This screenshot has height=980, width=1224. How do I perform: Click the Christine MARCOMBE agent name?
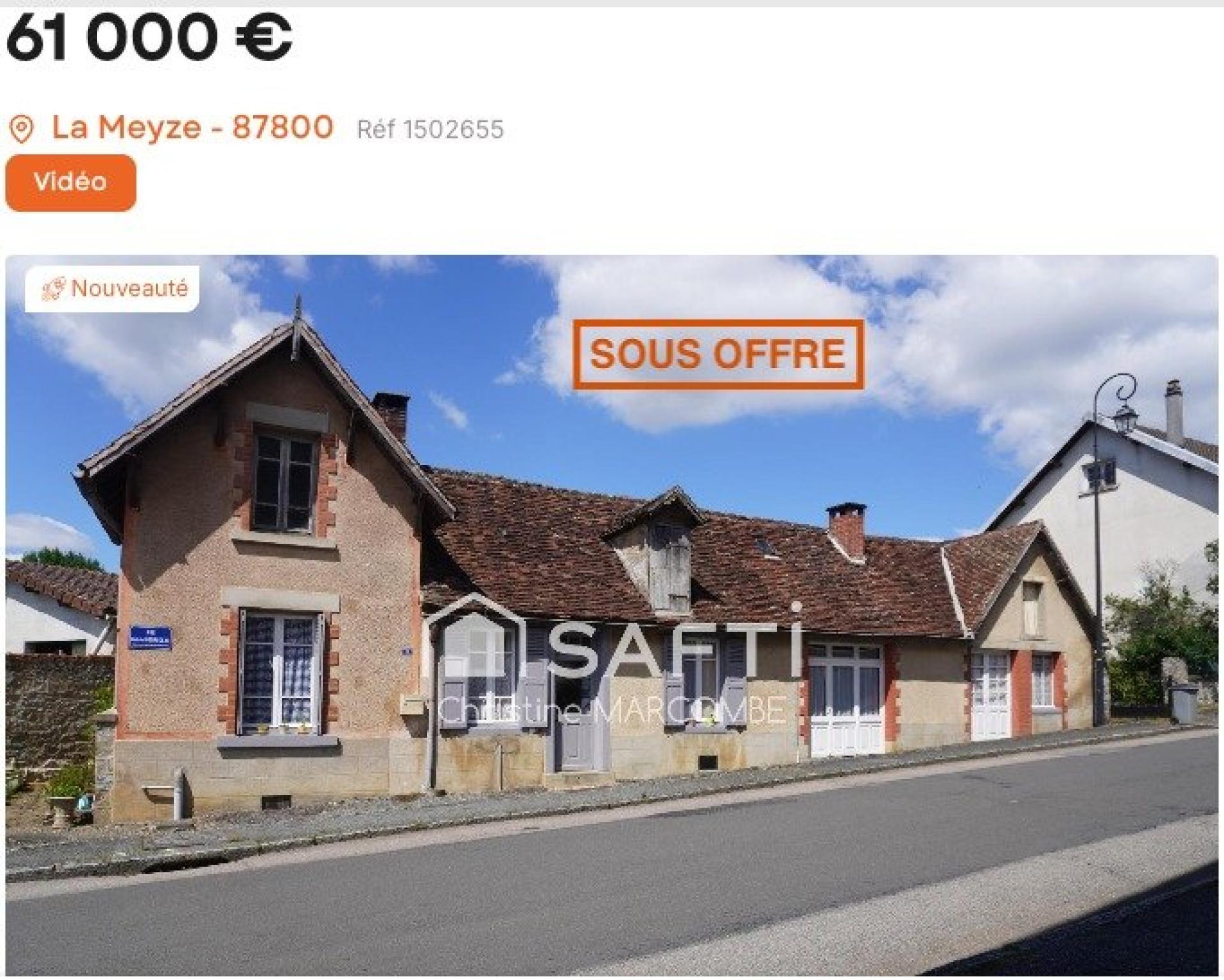pos(613,710)
